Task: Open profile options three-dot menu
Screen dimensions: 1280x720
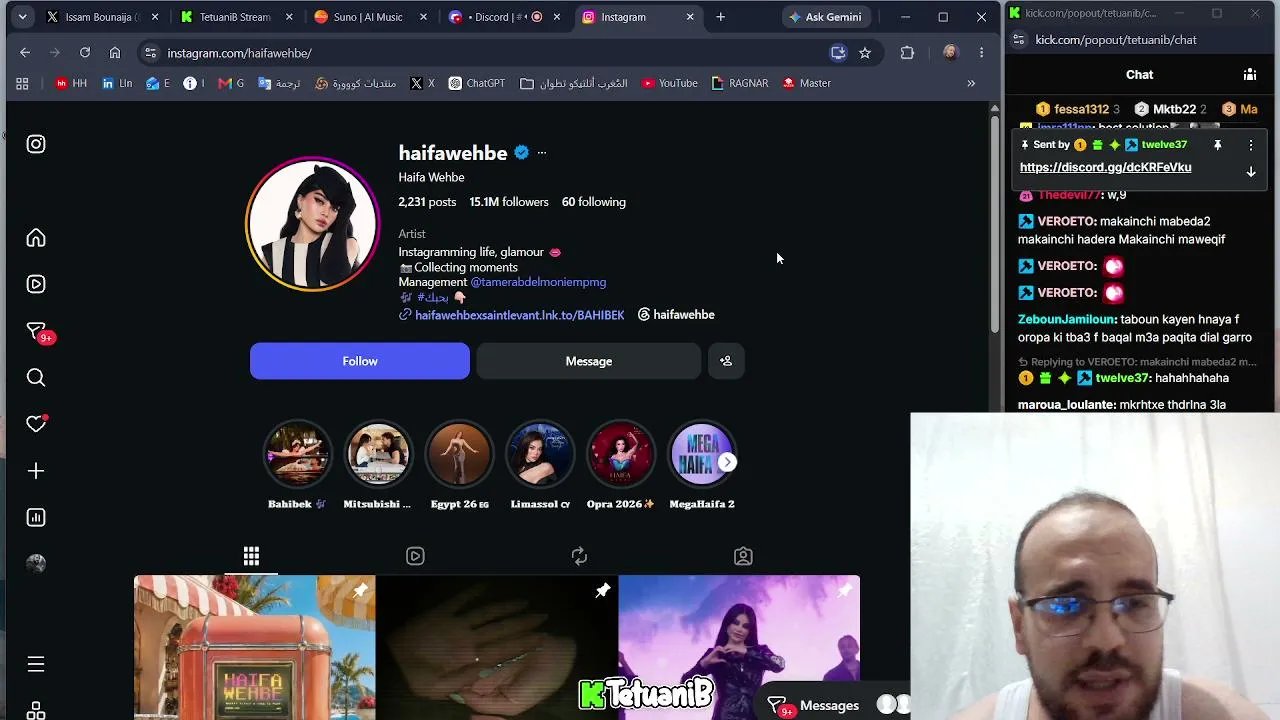Action: click(542, 153)
